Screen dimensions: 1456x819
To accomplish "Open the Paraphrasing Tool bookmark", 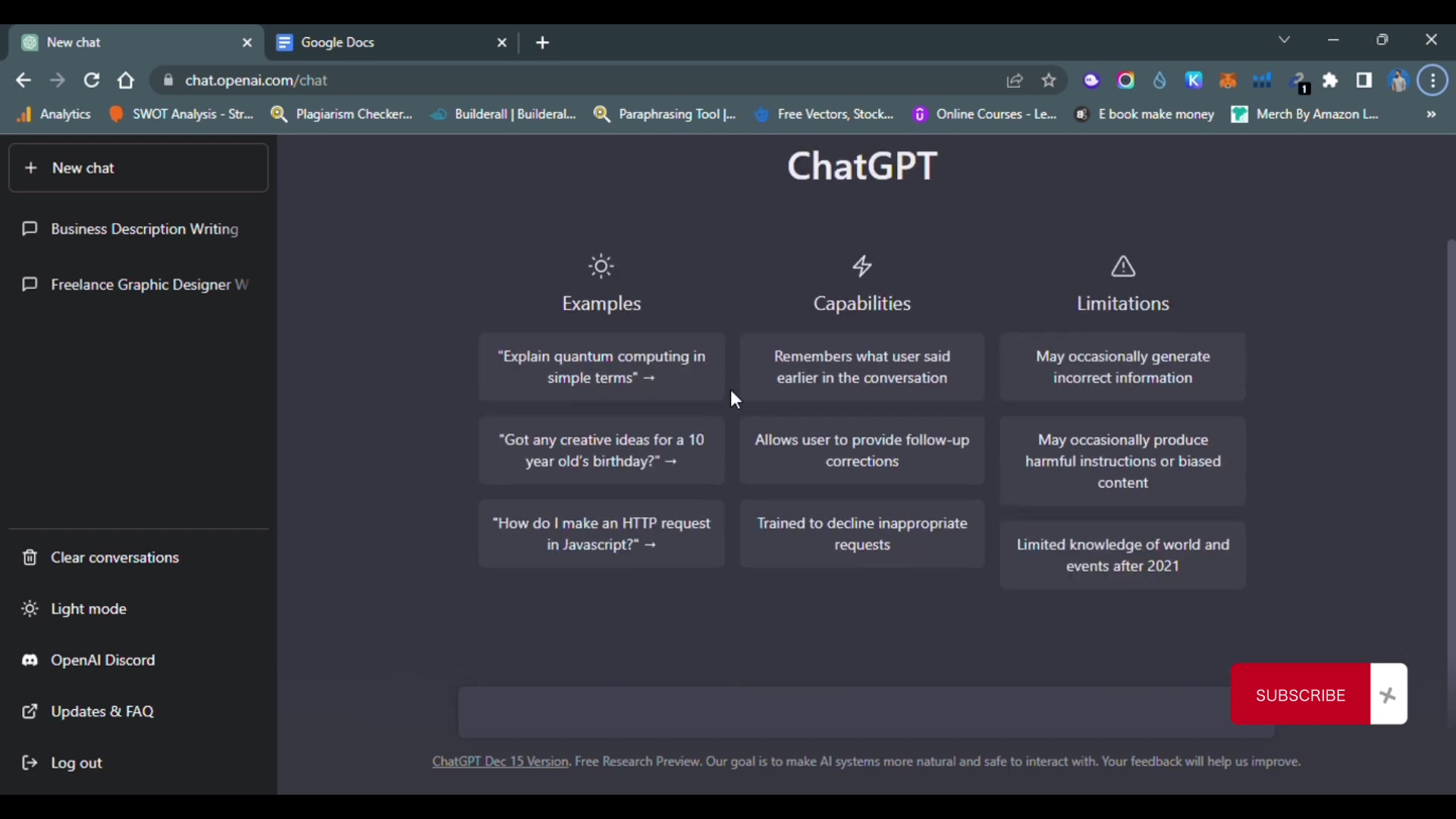I will (665, 115).
